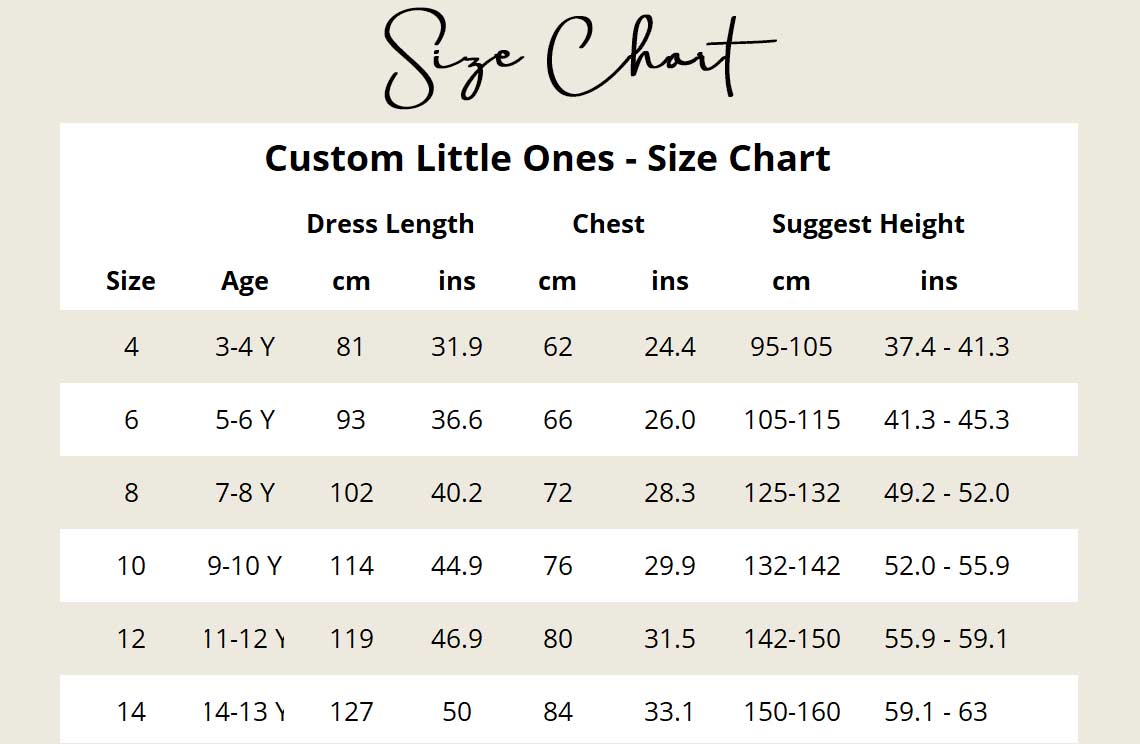Click the 33.1 inches chest cell
This screenshot has height=744, width=1140.
[x=670, y=712]
